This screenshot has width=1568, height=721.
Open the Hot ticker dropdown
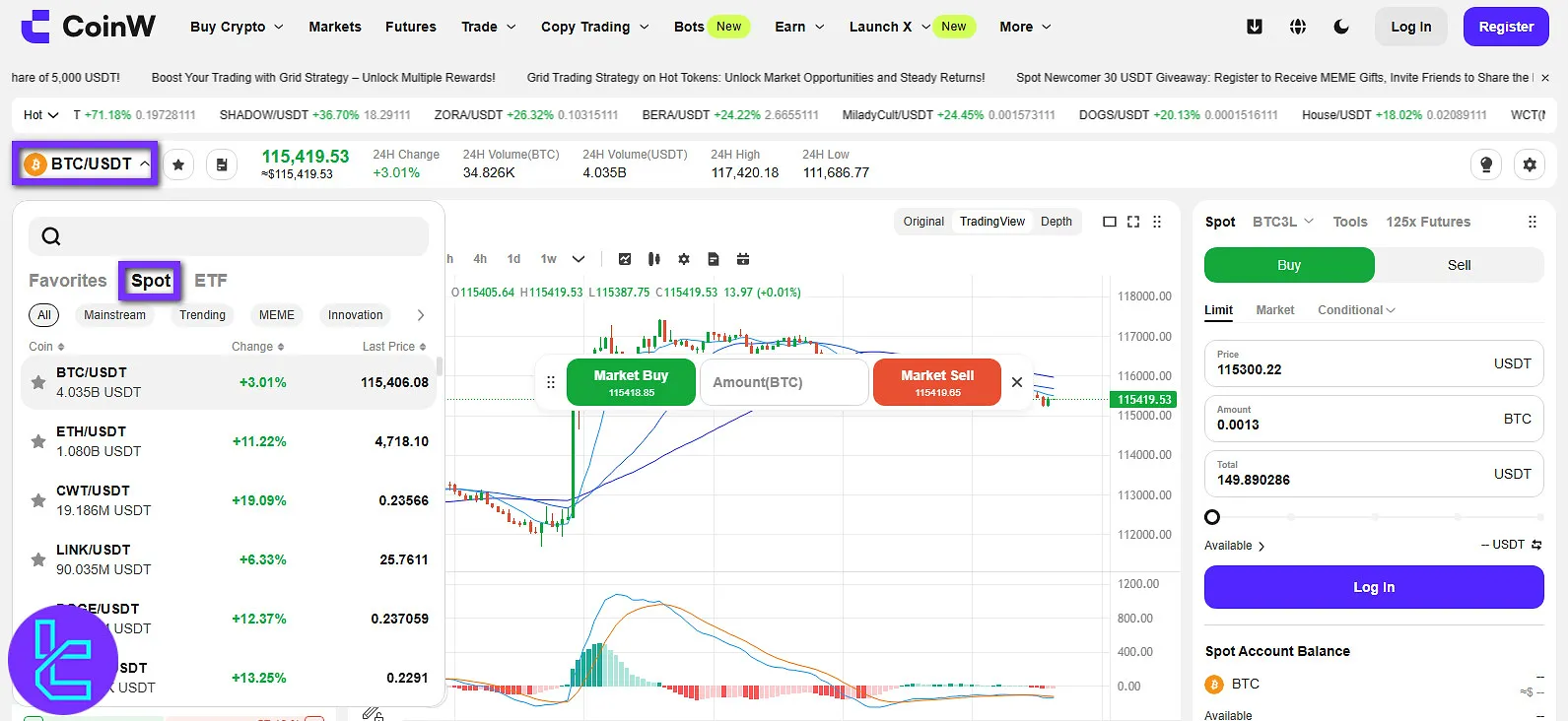pyautogui.click(x=41, y=115)
